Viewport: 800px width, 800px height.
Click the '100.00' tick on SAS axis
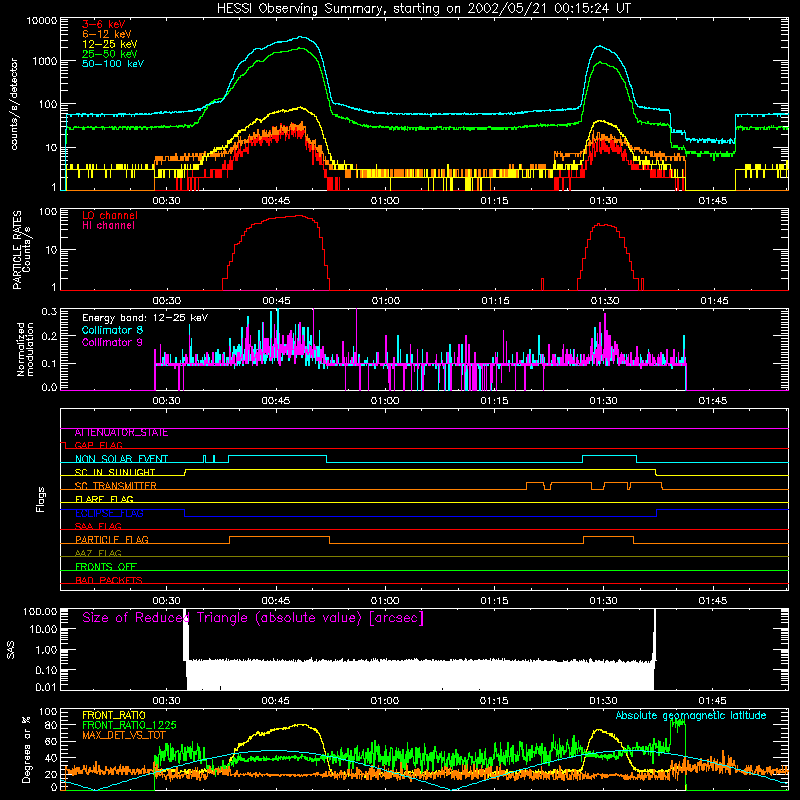tap(40, 612)
